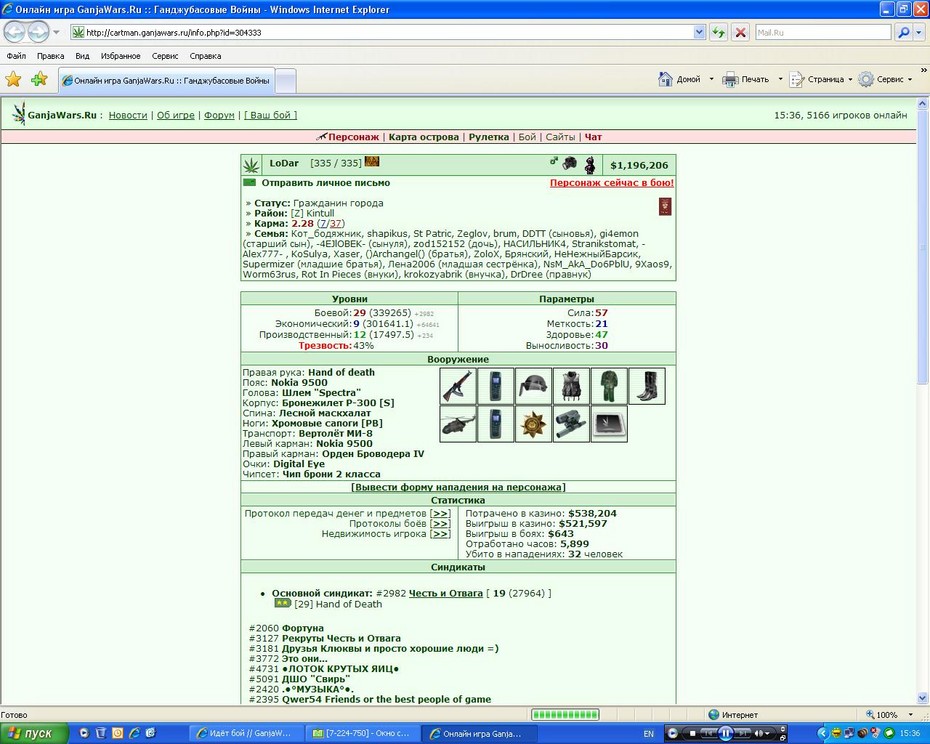This screenshot has width=930, height=744.
Task: Click the page loading progress bar
Action: tap(565, 715)
